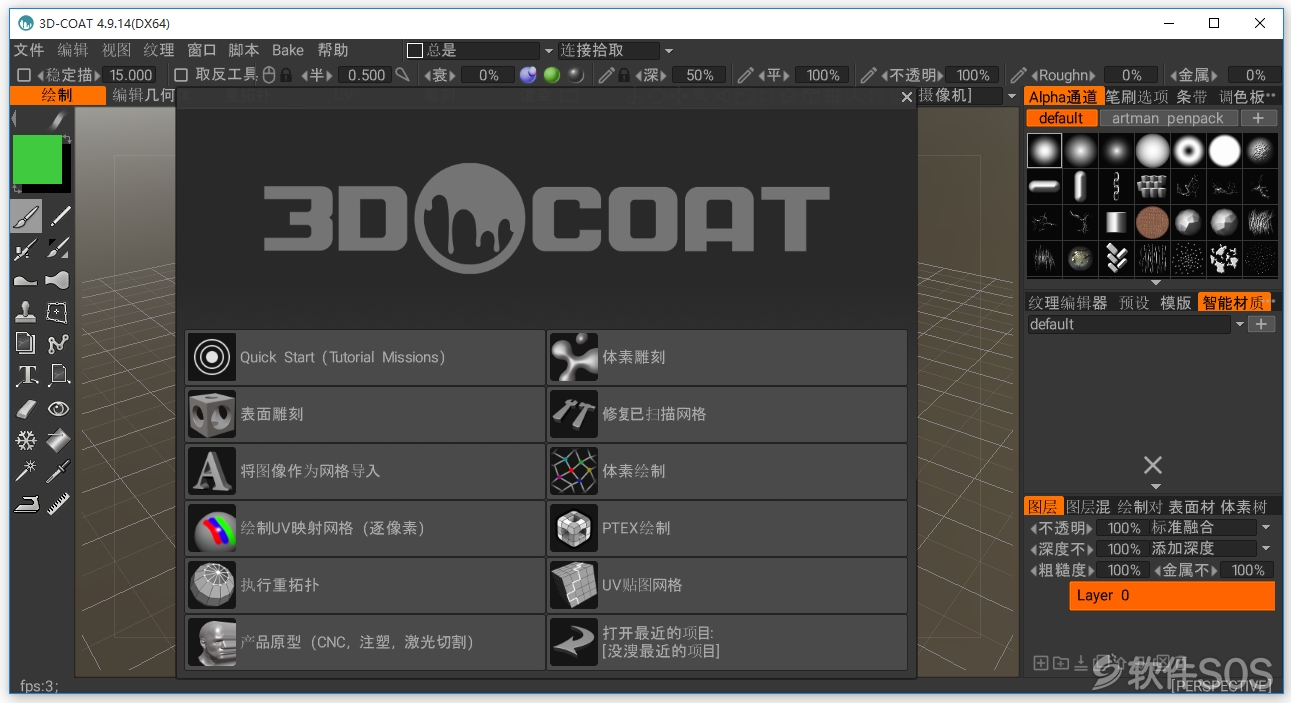Click 打开最近的项目 open recent project
Image resolution: width=1291 pixels, height=703 pixels.
(x=727, y=642)
